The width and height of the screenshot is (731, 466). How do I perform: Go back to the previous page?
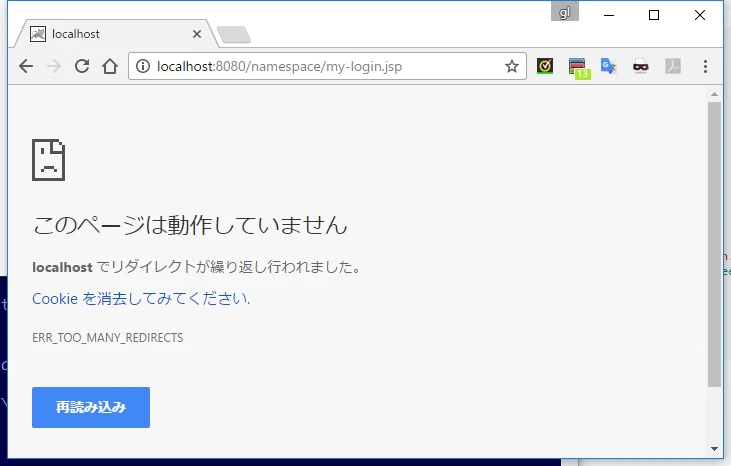pyautogui.click(x=26, y=66)
